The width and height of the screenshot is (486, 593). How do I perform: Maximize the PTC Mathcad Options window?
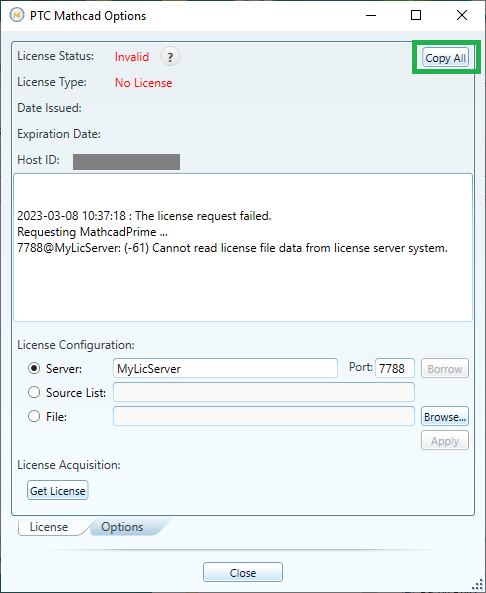[416, 15]
